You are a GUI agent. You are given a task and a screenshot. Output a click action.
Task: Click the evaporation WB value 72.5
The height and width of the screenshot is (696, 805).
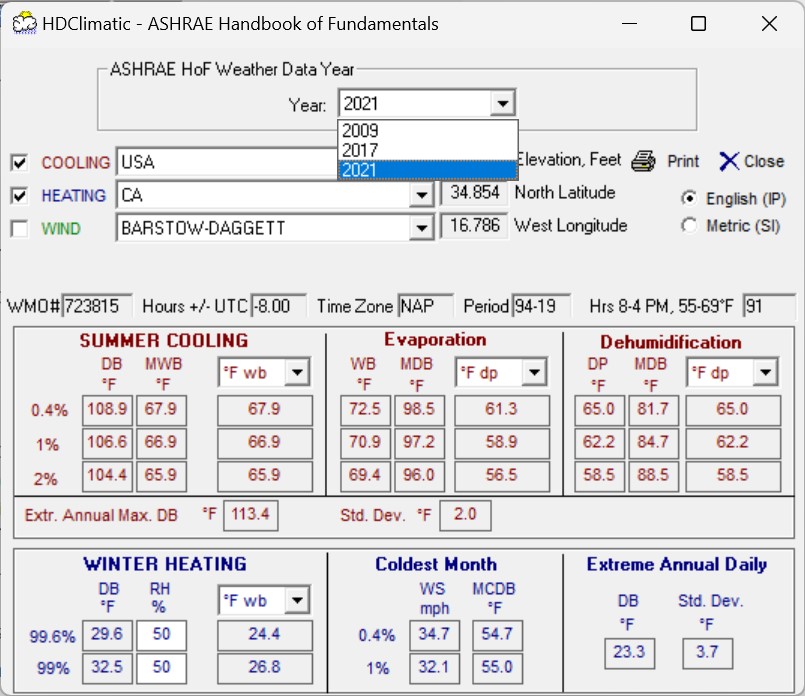click(x=366, y=410)
